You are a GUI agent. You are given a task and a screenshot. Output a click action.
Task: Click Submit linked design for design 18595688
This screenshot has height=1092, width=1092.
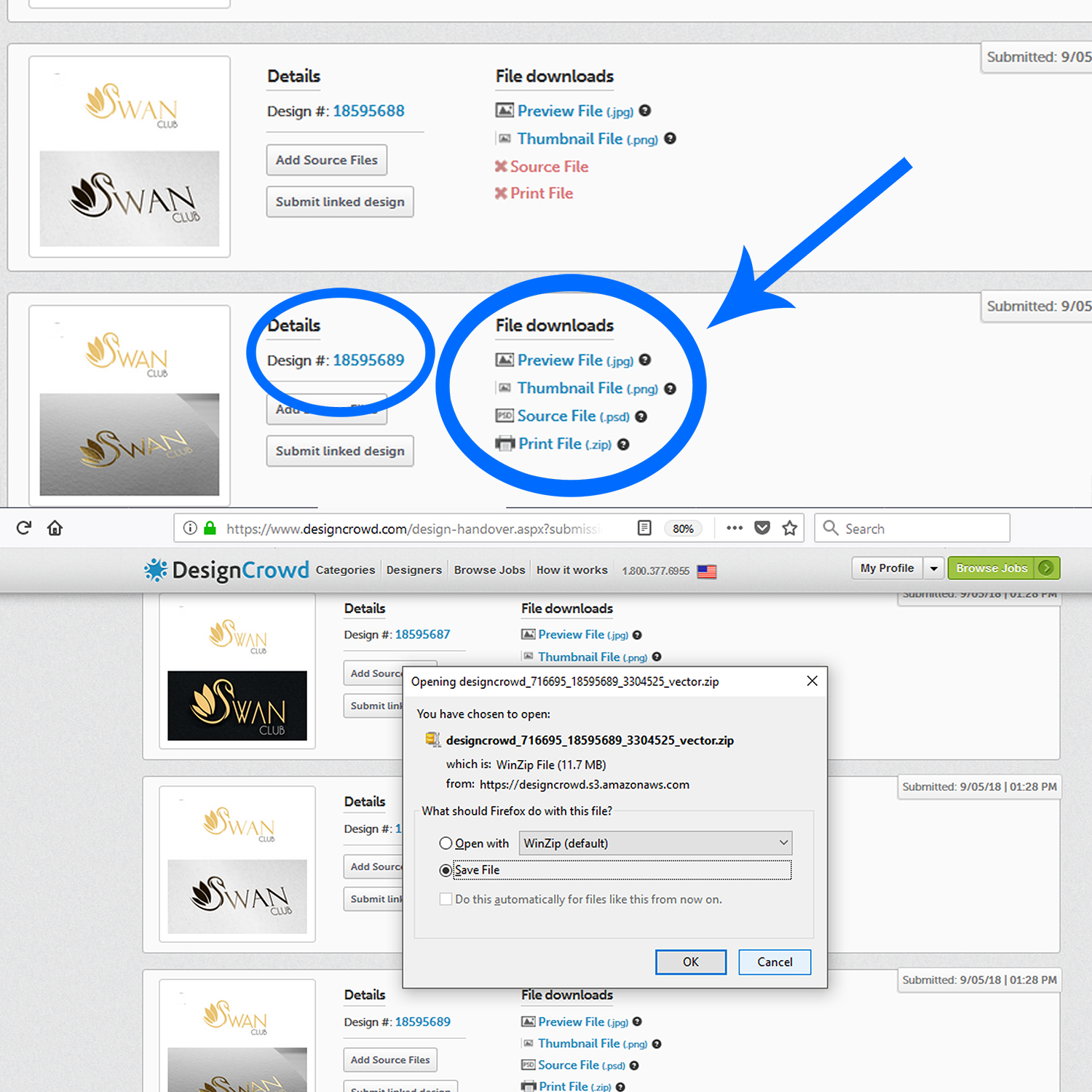click(340, 202)
